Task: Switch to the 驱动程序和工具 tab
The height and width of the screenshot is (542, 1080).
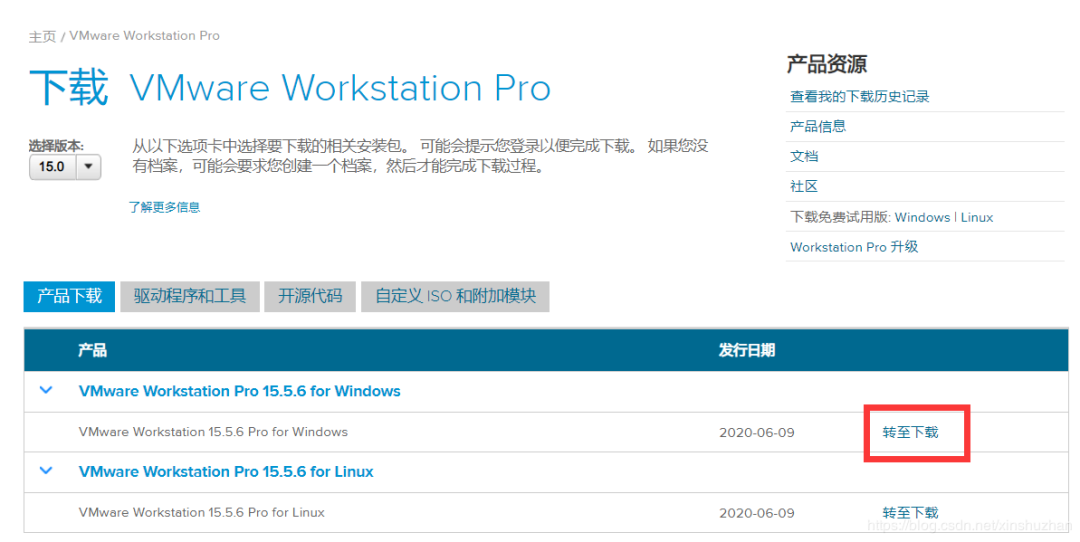Action: tap(190, 296)
